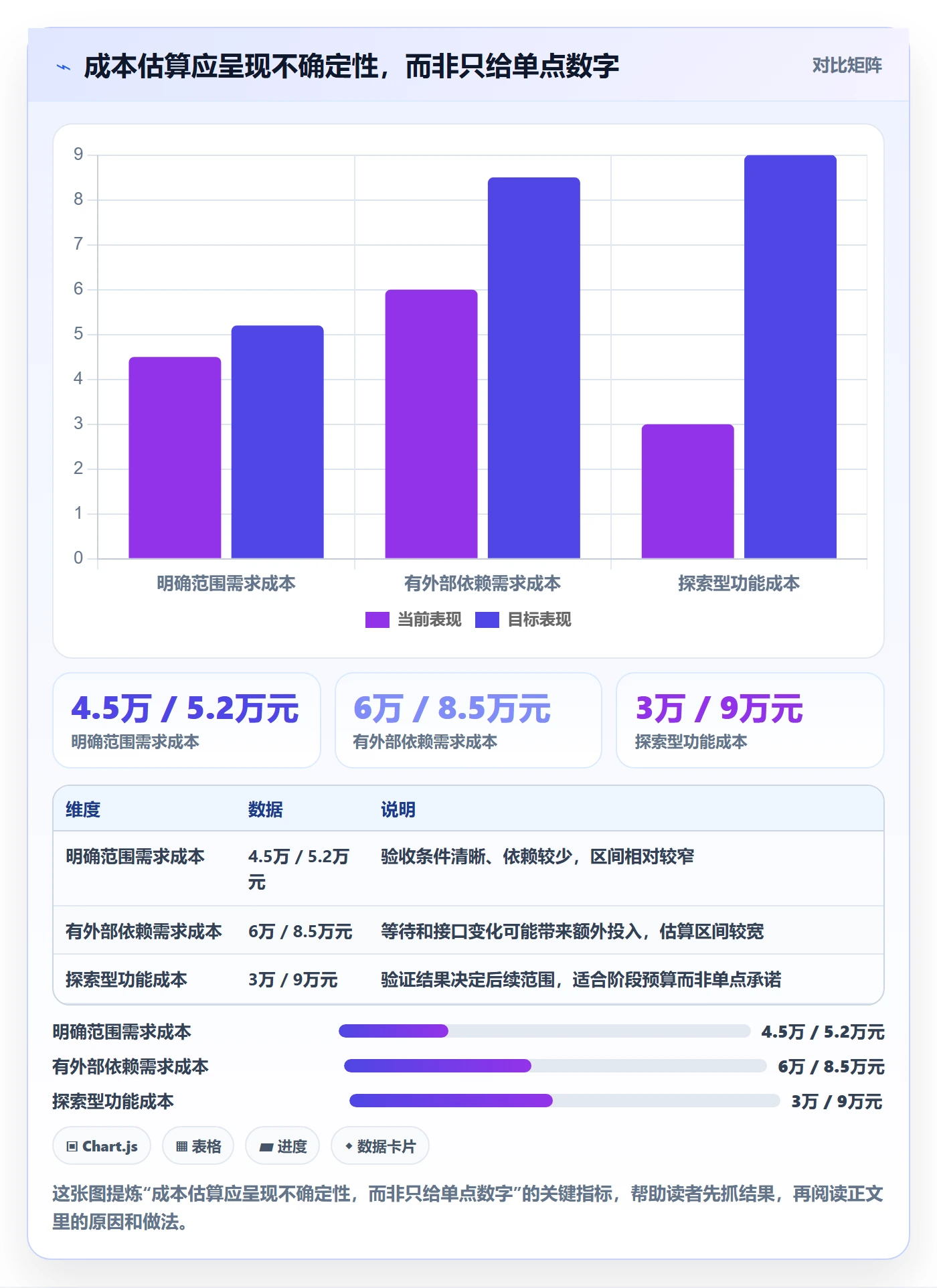Screen dimensions: 937x1288
Task: Click the footer caption beginning 这张图提炼
Action: click(468, 1208)
